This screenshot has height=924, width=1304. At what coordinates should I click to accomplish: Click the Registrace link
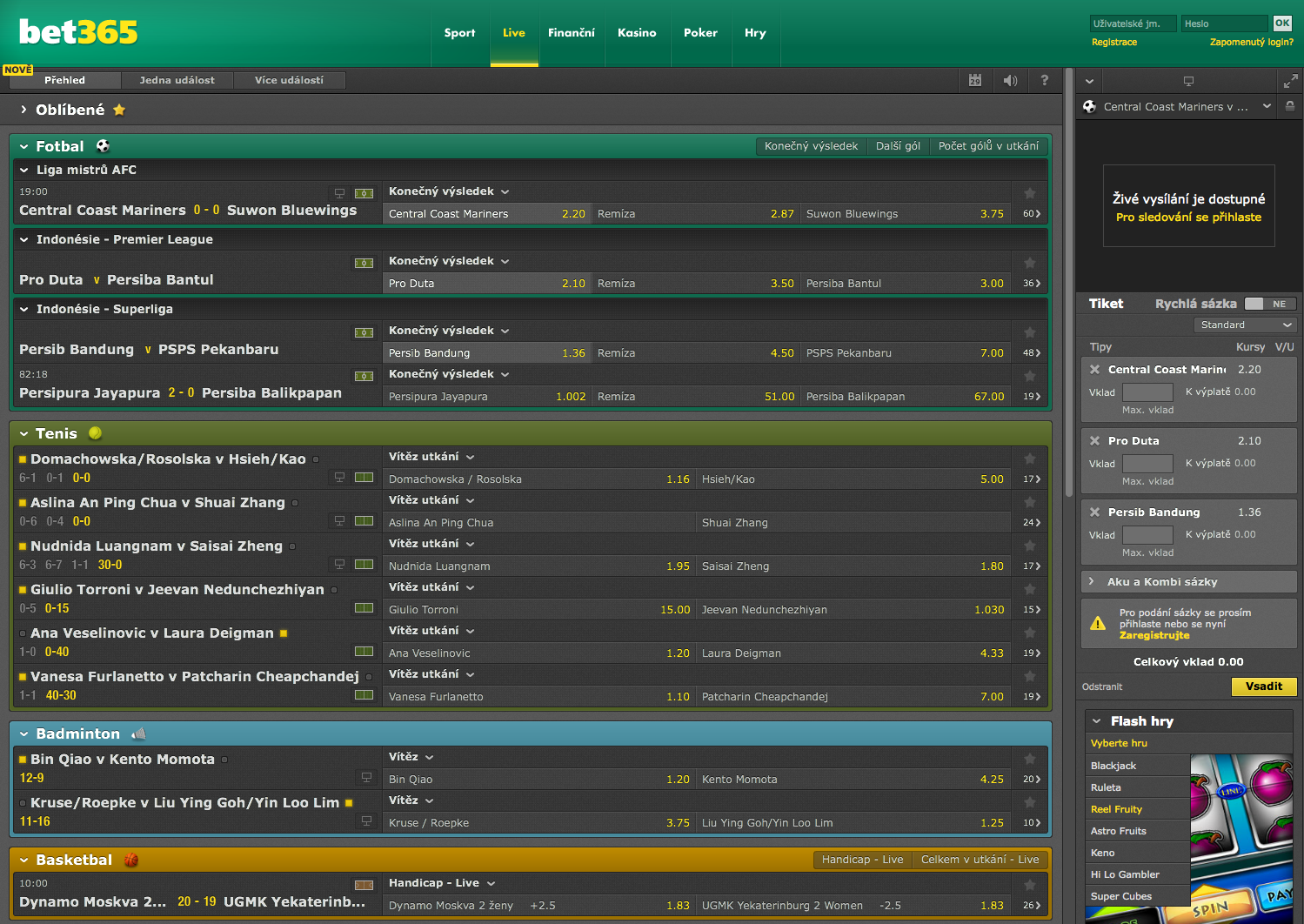click(1114, 42)
